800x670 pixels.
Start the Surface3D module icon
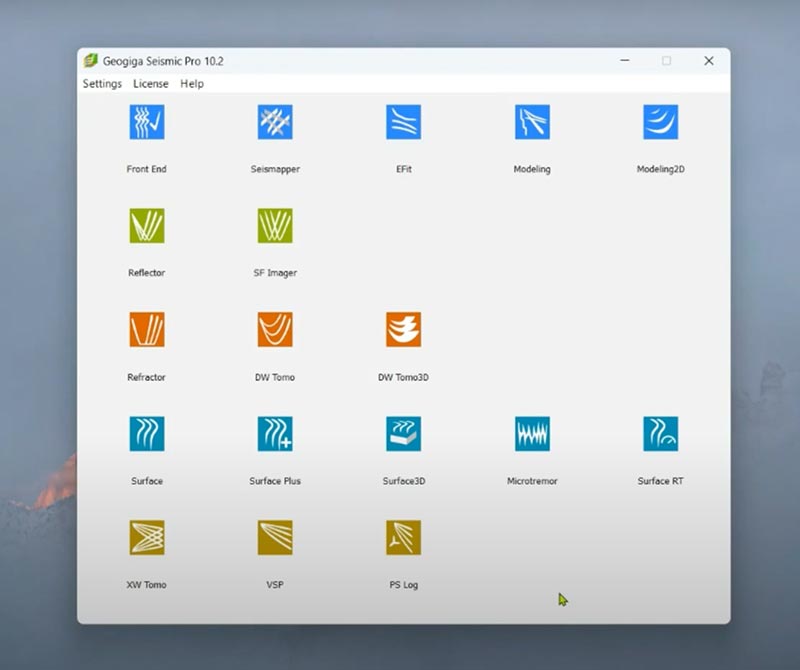[x=404, y=434]
